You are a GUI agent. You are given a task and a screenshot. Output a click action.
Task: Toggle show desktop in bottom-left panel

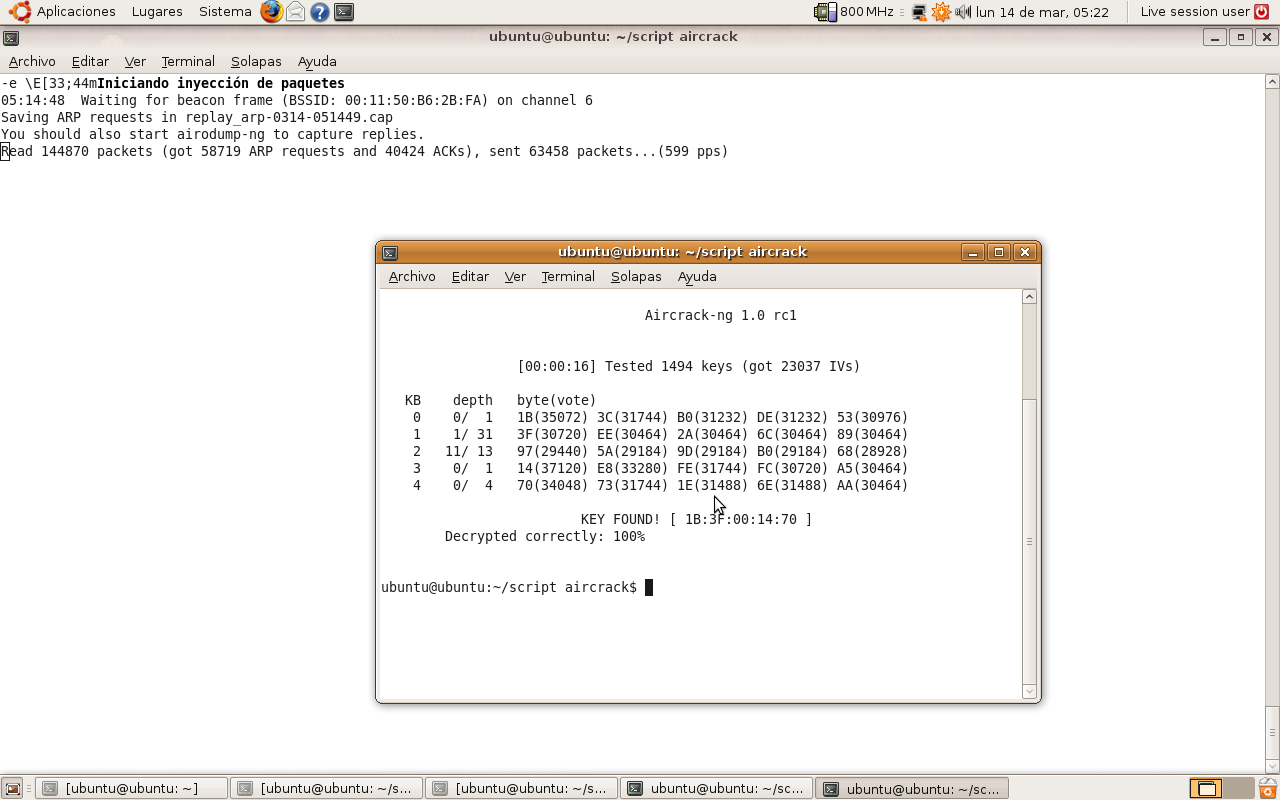11,788
